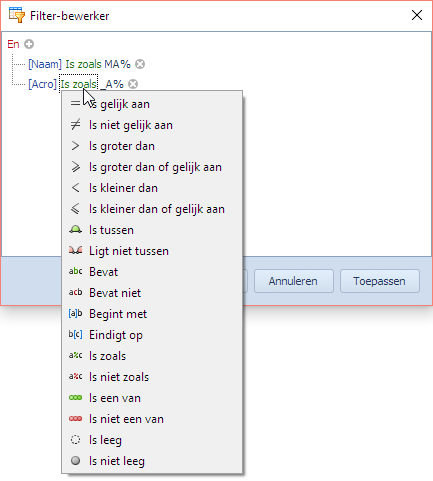This screenshot has width=433, height=481.
Task: Choose 'Is groter dan of gelijk aan'
Action: coord(152,167)
